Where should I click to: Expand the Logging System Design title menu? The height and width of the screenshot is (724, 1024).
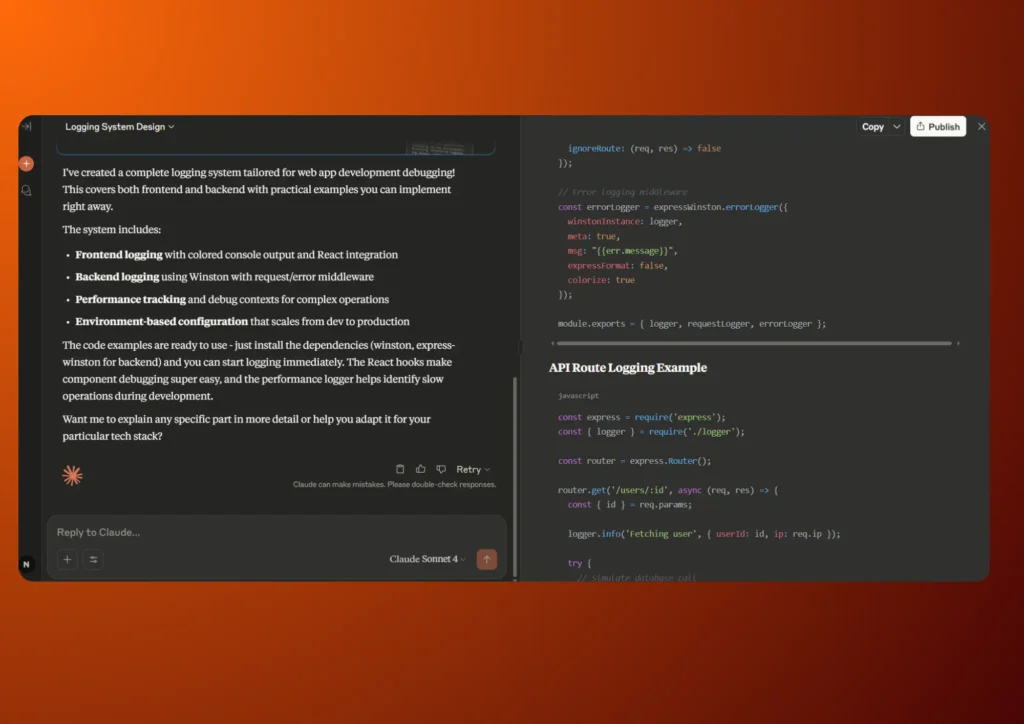coord(120,127)
